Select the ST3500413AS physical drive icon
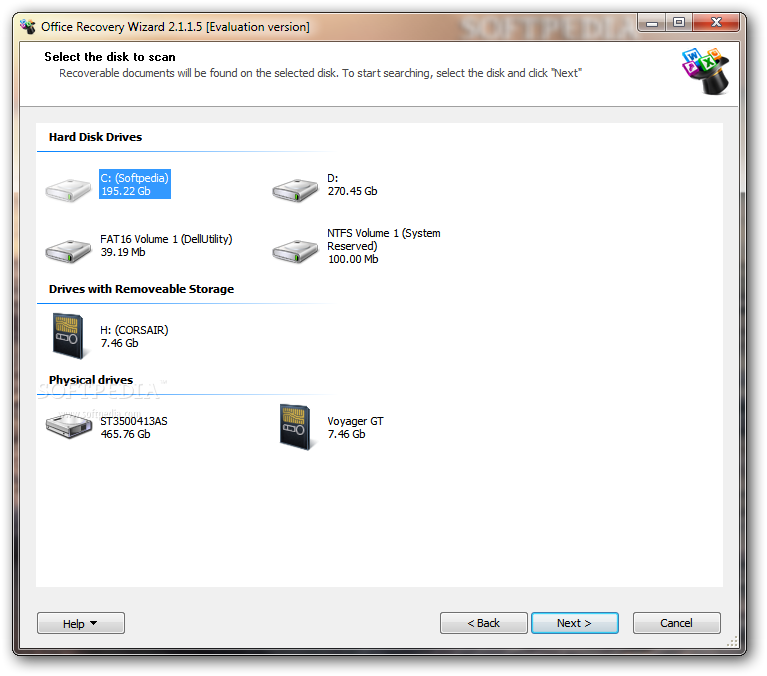767x676 pixels. (x=69, y=426)
